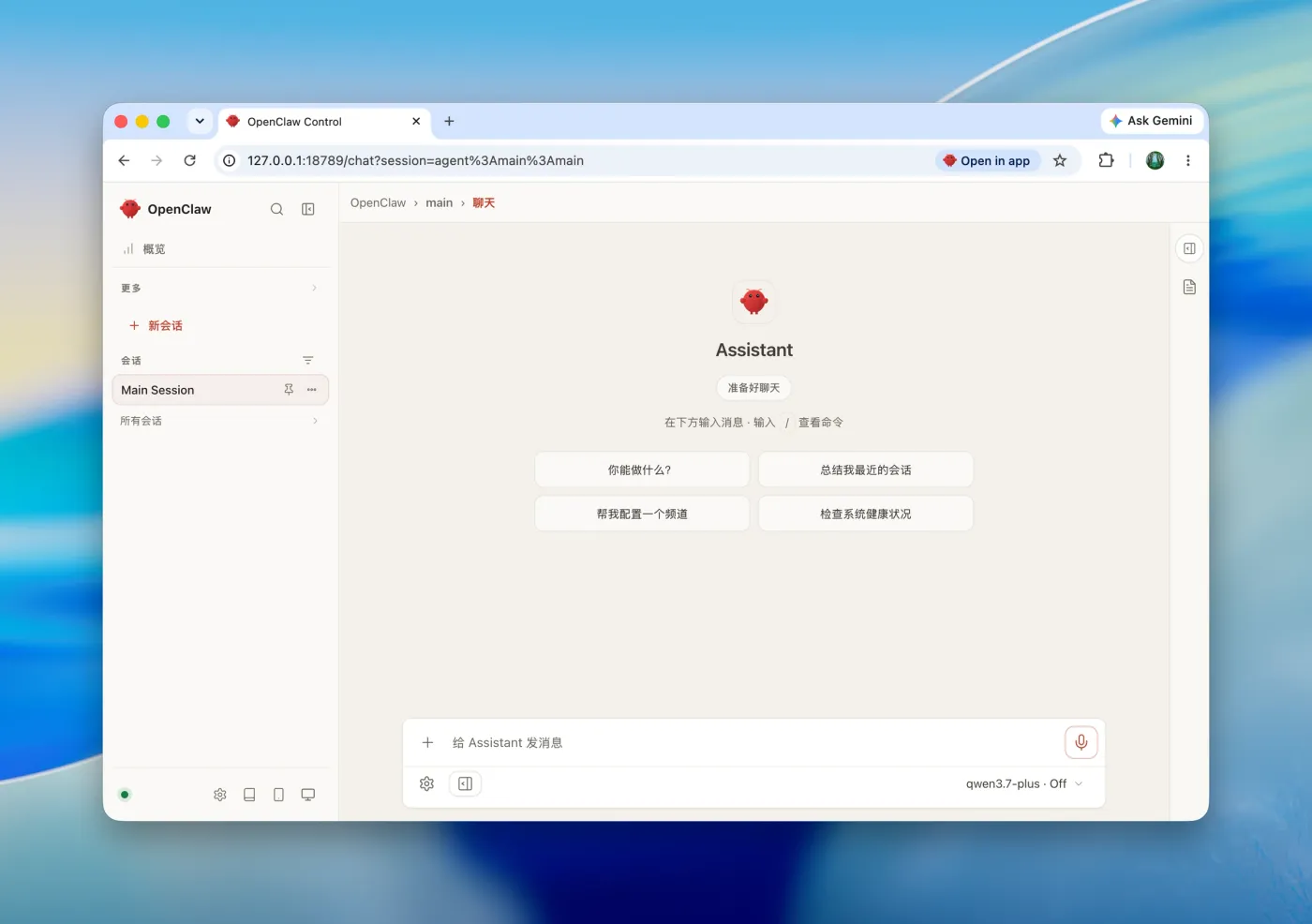This screenshot has height=924, width=1312.
Task: Click the mobile device icon in sidebar footer
Action: (278, 795)
